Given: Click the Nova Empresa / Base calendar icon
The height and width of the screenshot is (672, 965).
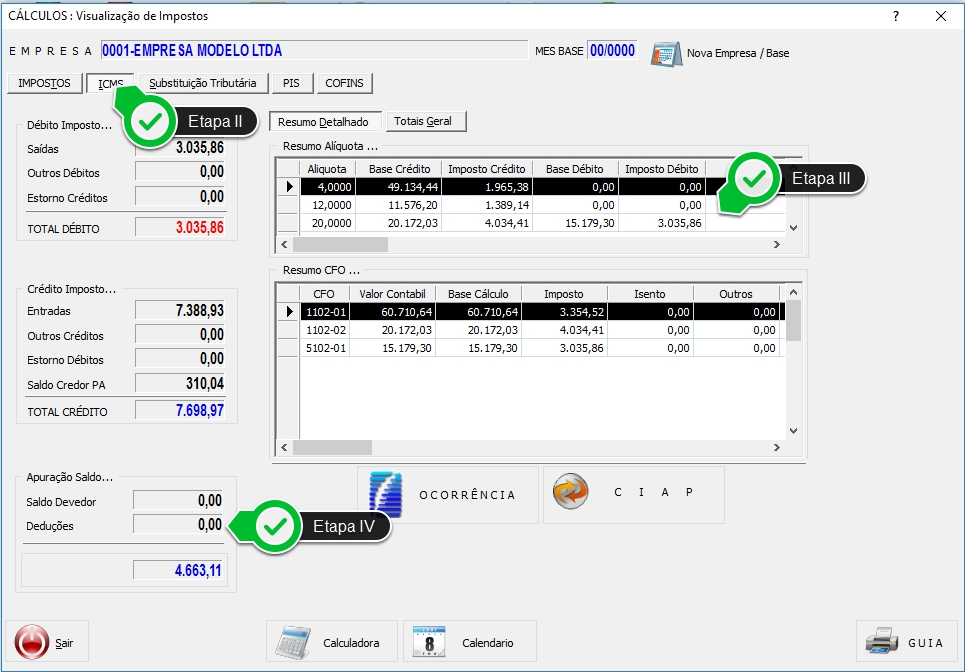Looking at the screenshot, I should [x=666, y=53].
